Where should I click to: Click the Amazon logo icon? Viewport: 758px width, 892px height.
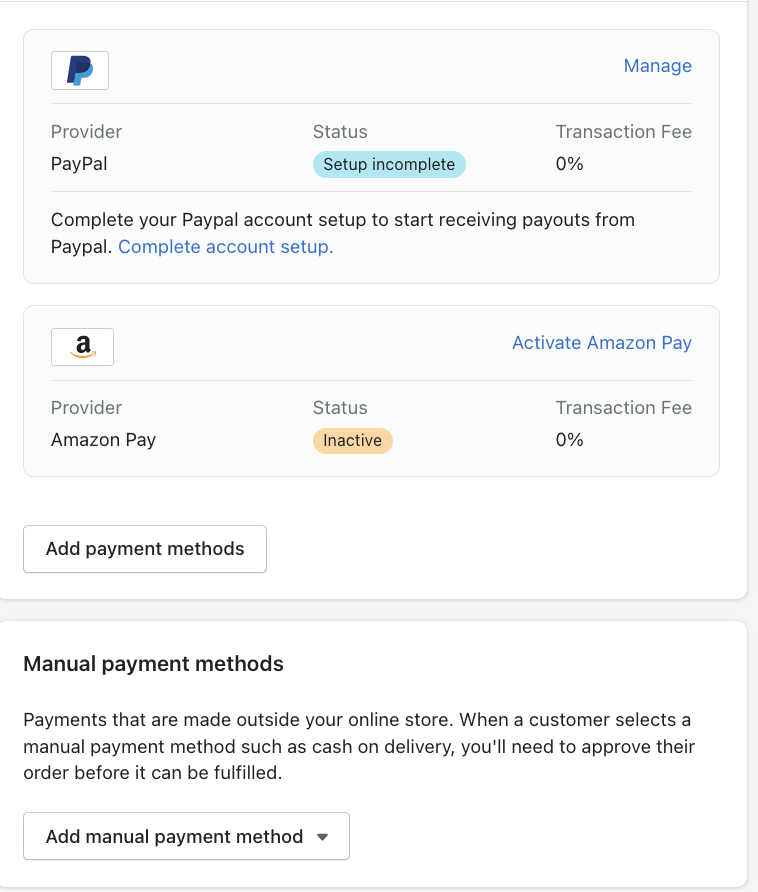(83, 347)
